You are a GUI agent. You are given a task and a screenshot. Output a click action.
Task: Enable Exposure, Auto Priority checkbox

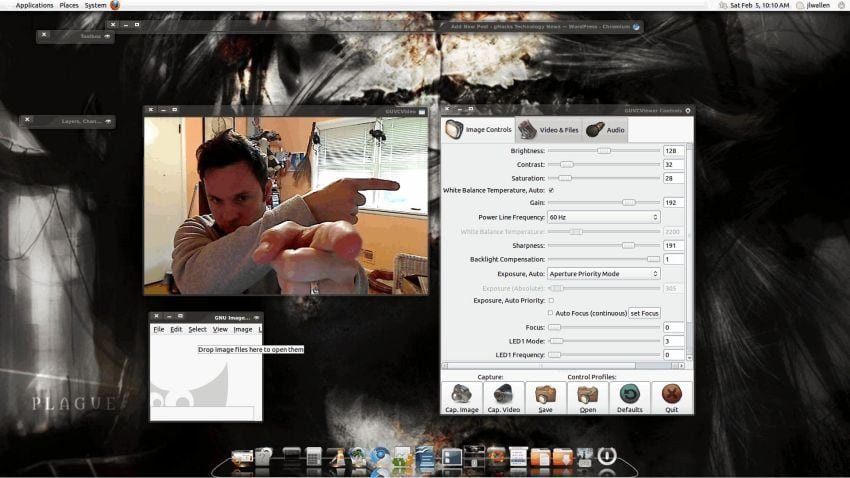click(551, 300)
